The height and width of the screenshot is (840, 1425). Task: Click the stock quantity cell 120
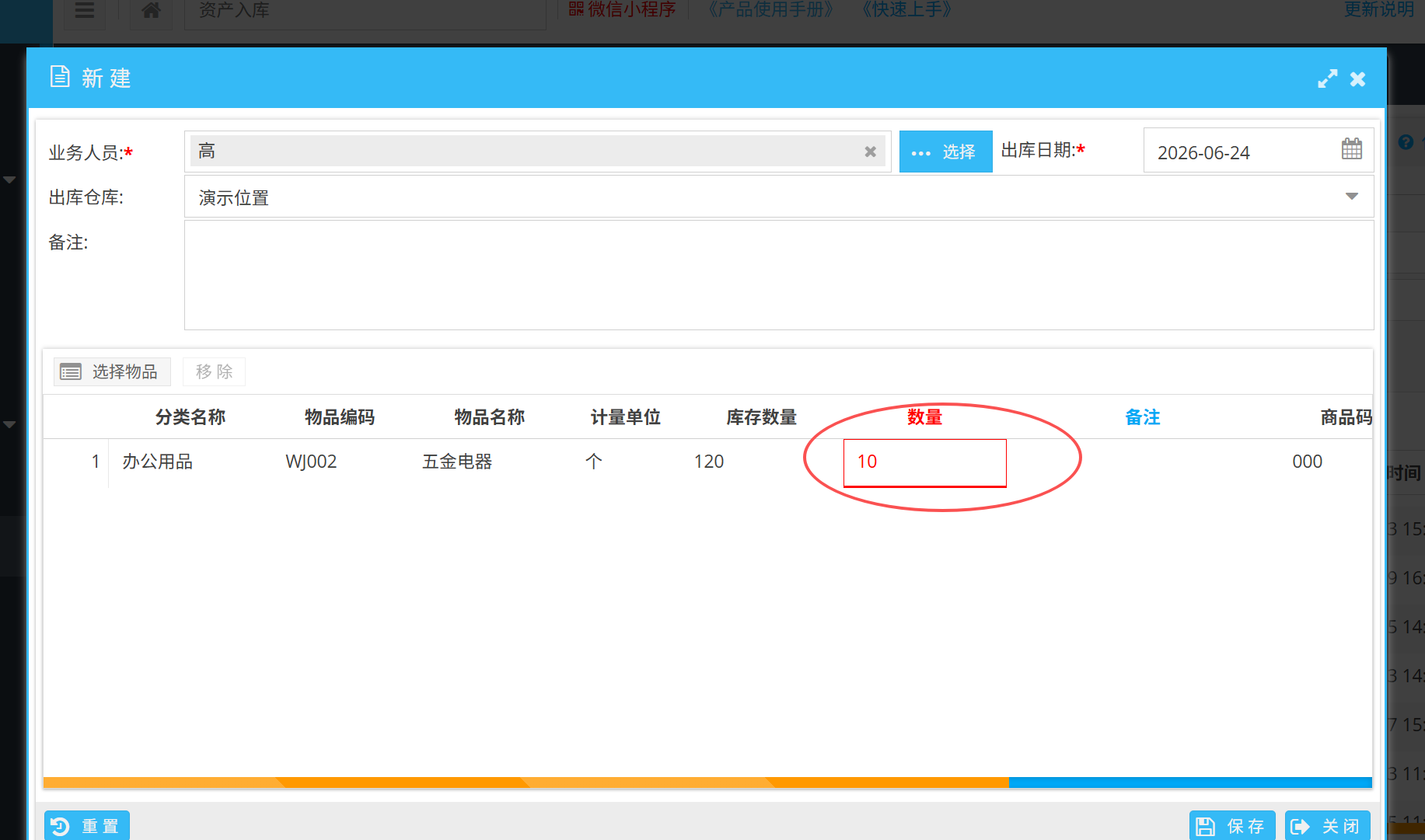click(x=708, y=462)
